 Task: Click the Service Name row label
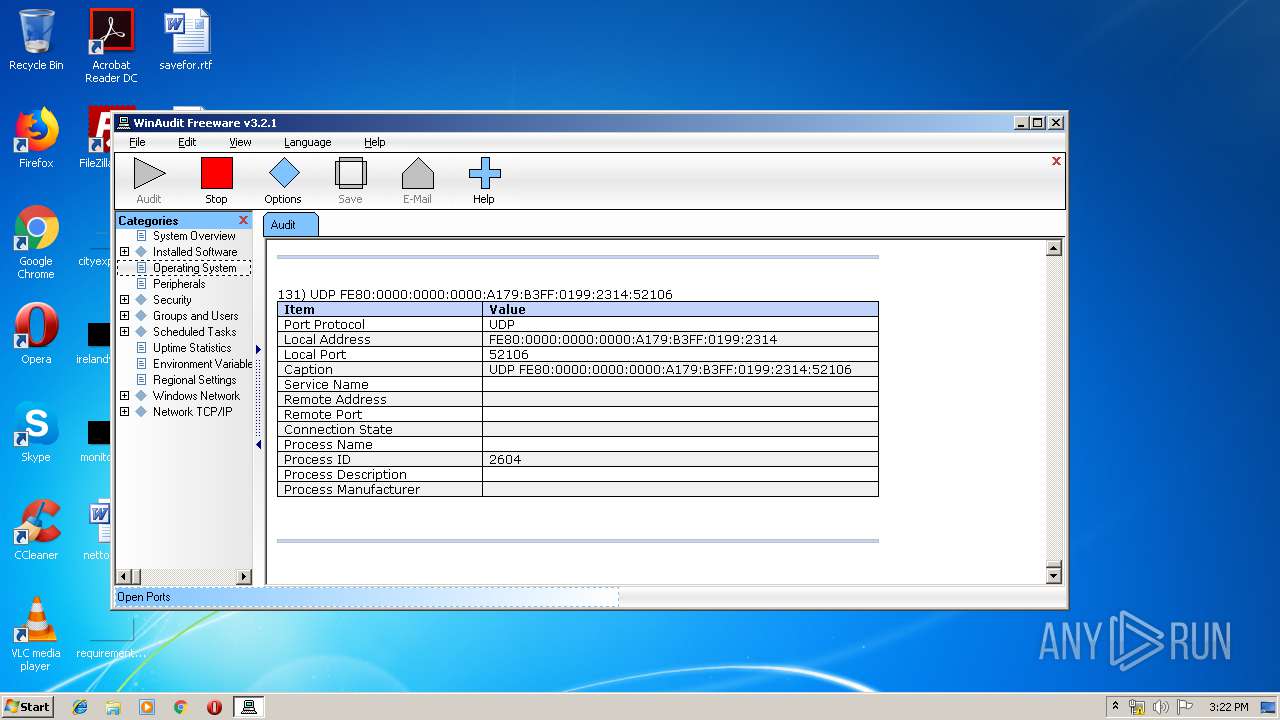(326, 385)
